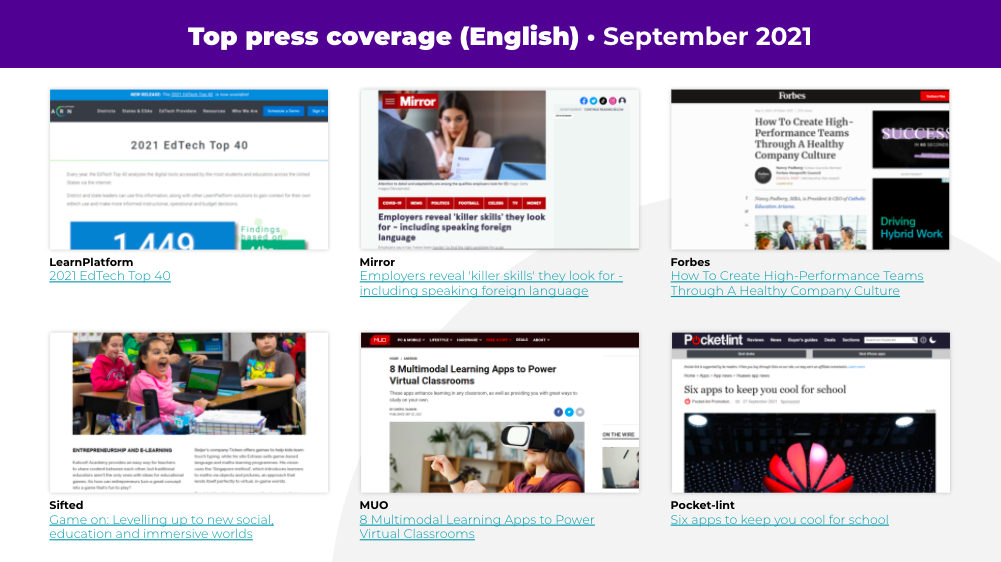Click red Forbes subscribe button
The width and height of the screenshot is (1001, 562).
coord(935,96)
